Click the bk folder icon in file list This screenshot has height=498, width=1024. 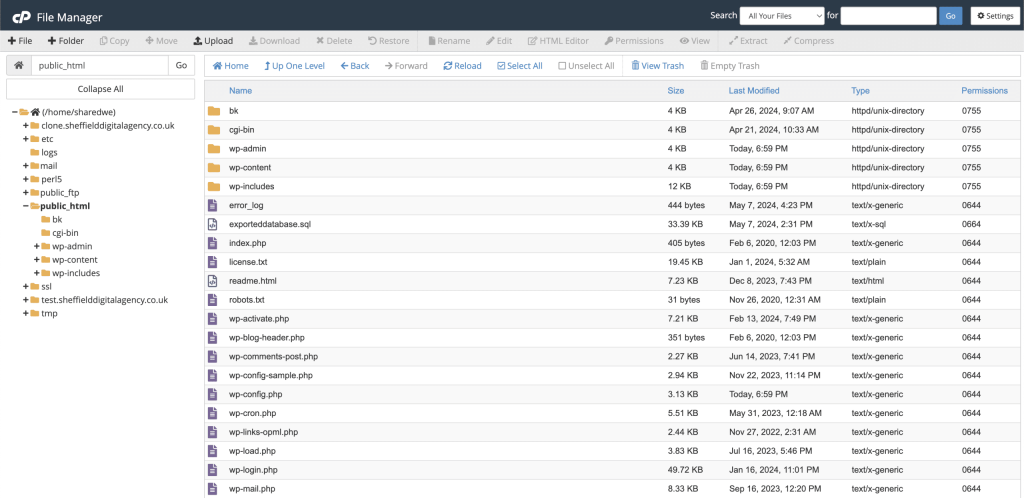point(214,111)
